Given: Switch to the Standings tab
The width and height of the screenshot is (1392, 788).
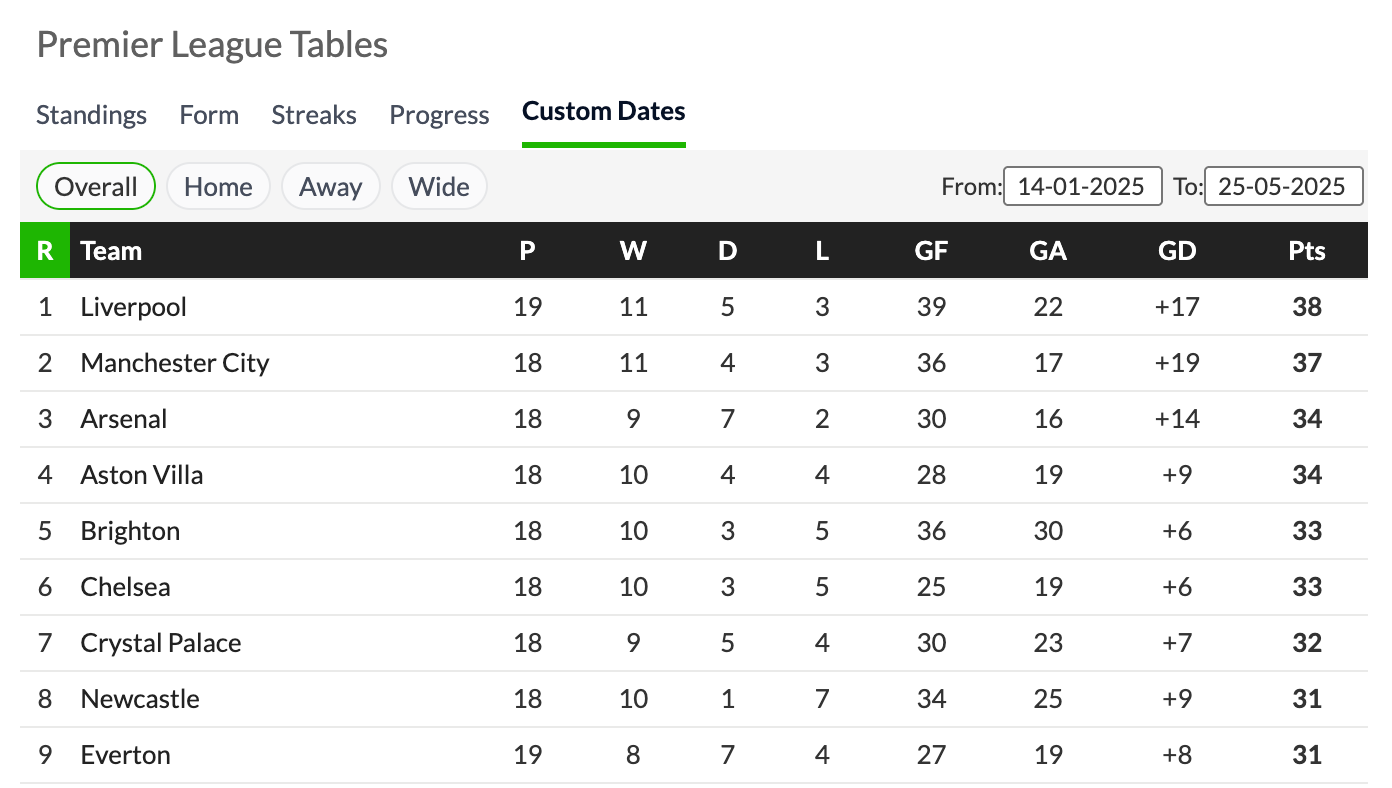Looking at the screenshot, I should point(91,115).
